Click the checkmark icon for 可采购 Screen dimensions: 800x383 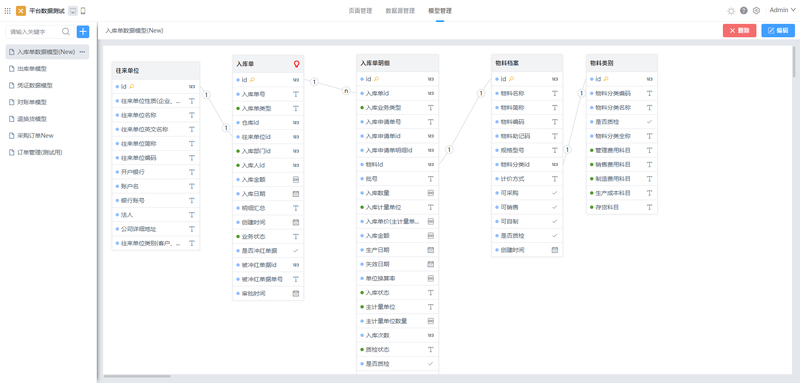(x=555, y=193)
